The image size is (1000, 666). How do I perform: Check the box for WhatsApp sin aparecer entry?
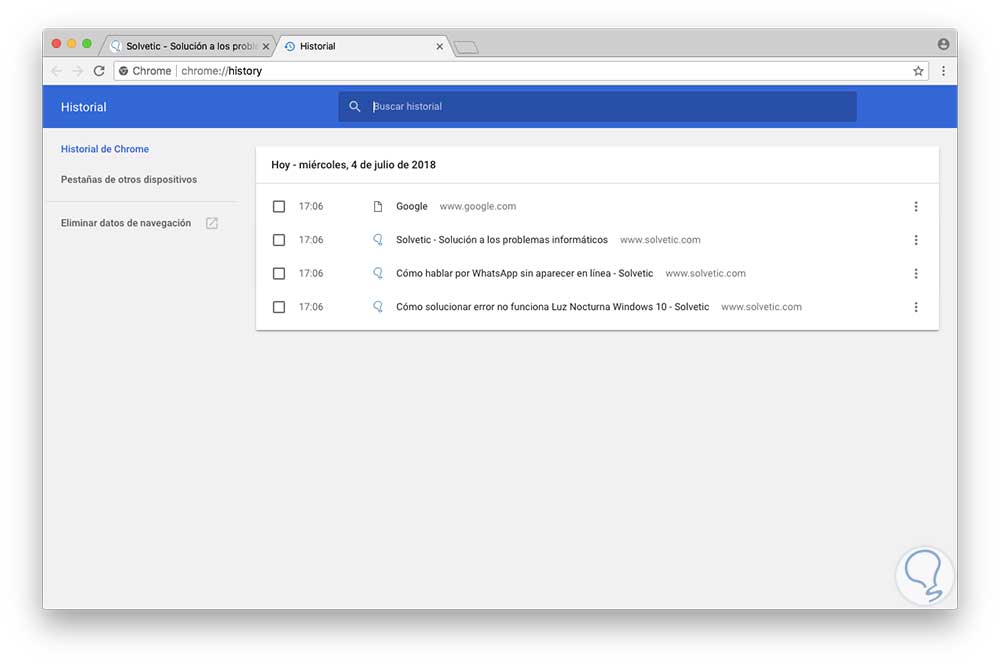(x=279, y=273)
